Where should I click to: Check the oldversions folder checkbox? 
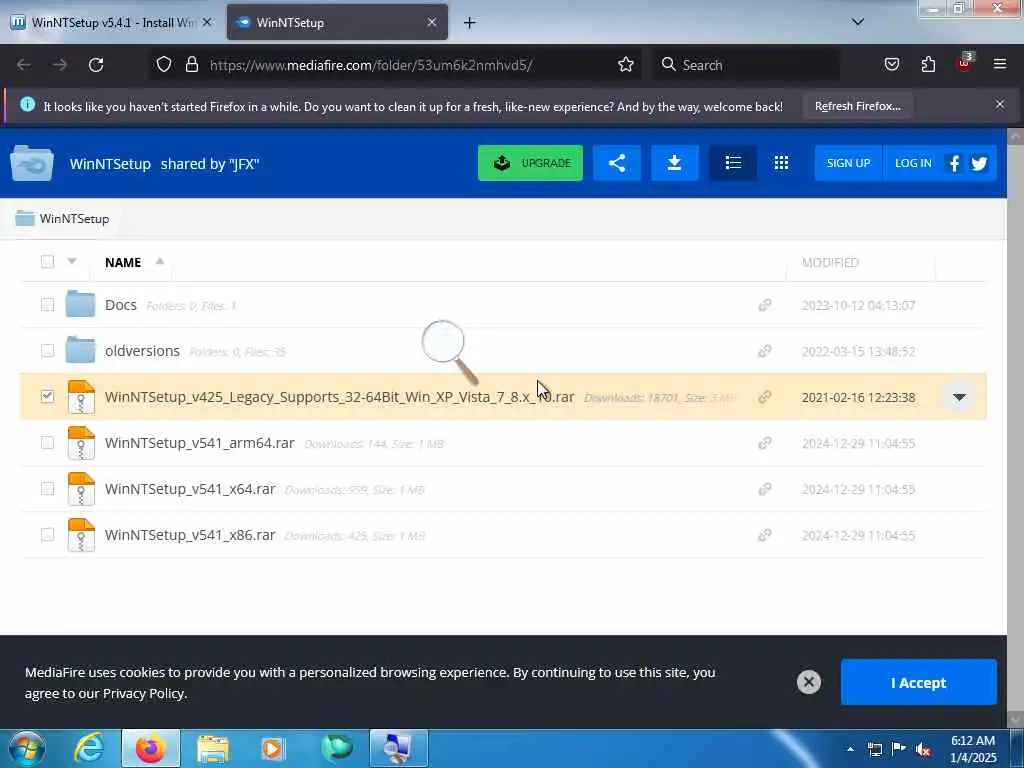[x=47, y=350]
